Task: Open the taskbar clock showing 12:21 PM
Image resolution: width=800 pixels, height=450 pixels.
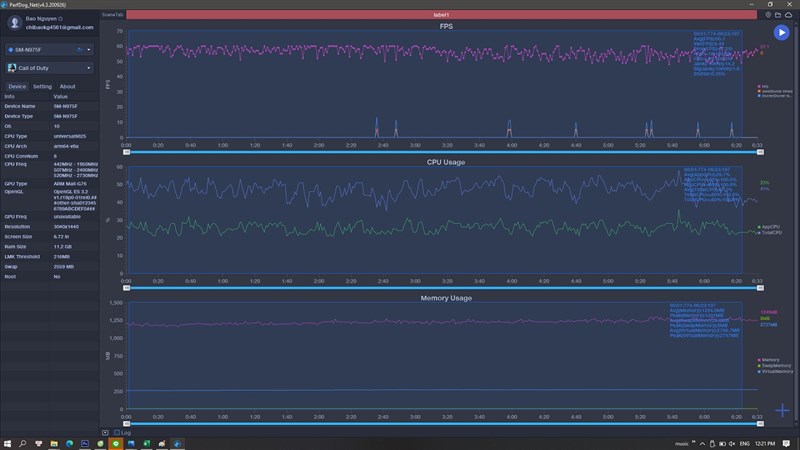Action: [x=765, y=444]
